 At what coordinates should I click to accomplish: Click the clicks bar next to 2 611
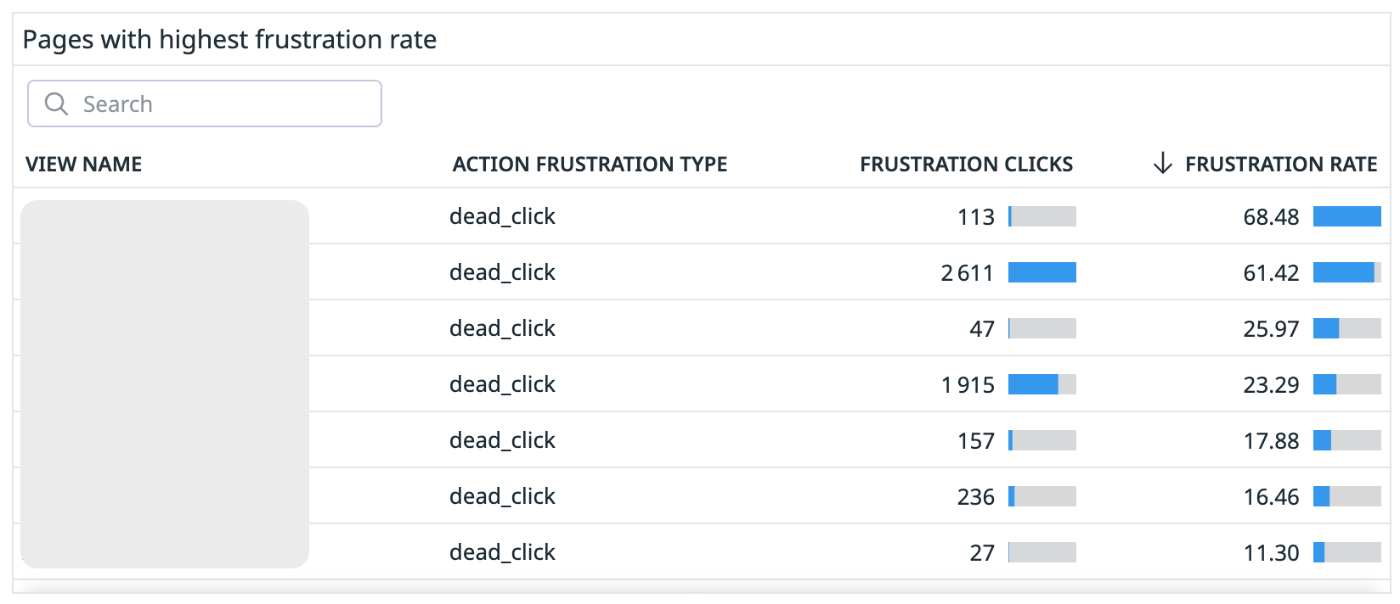[1042, 272]
